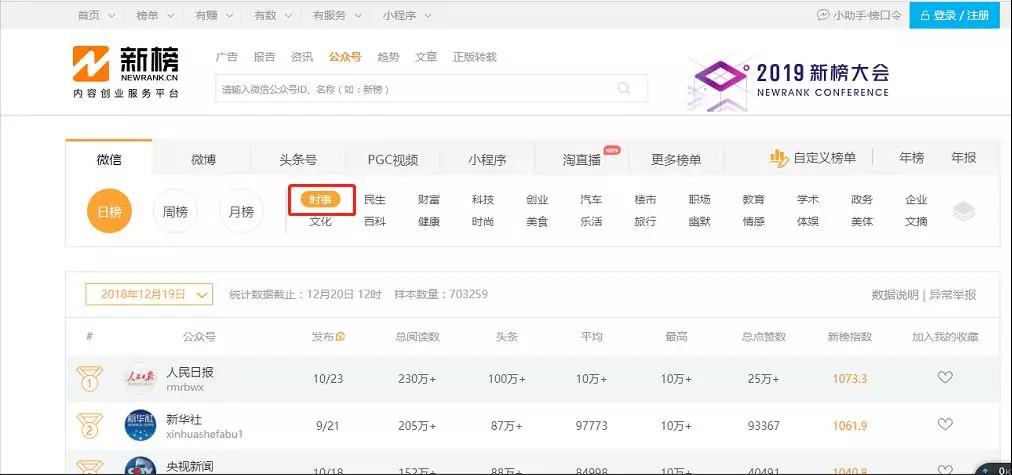The height and width of the screenshot is (475, 1012).
Task: Select the 科技 category
Action: 483,200
